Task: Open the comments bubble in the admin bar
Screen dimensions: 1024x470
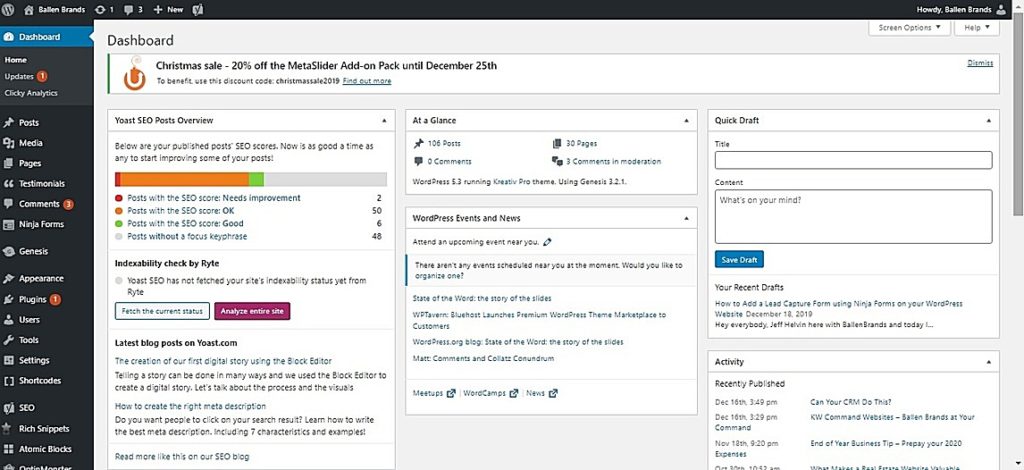Action: tap(128, 10)
